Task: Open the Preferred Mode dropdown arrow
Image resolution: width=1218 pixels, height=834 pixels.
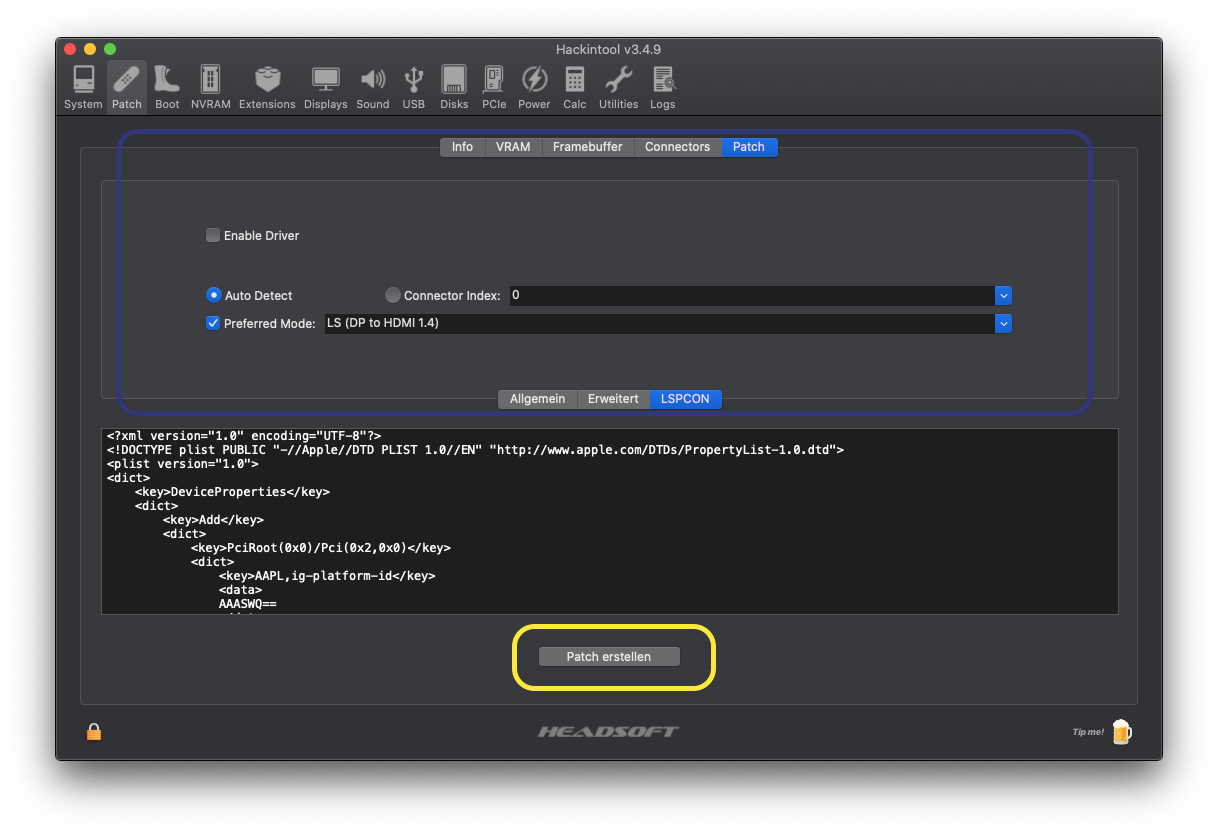Action: pos(1004,323)
